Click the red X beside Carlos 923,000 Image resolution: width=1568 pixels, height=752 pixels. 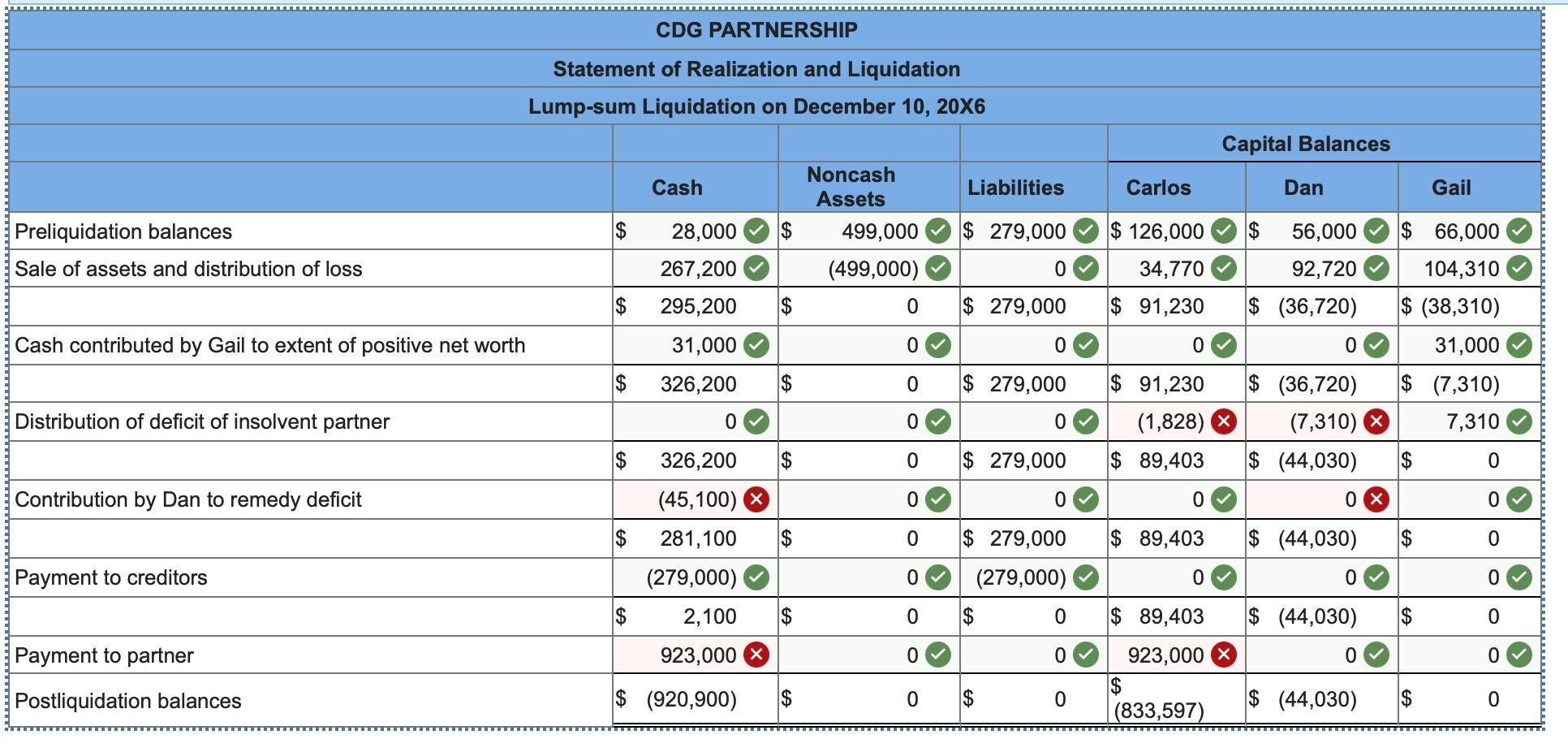coord(1224,655)
